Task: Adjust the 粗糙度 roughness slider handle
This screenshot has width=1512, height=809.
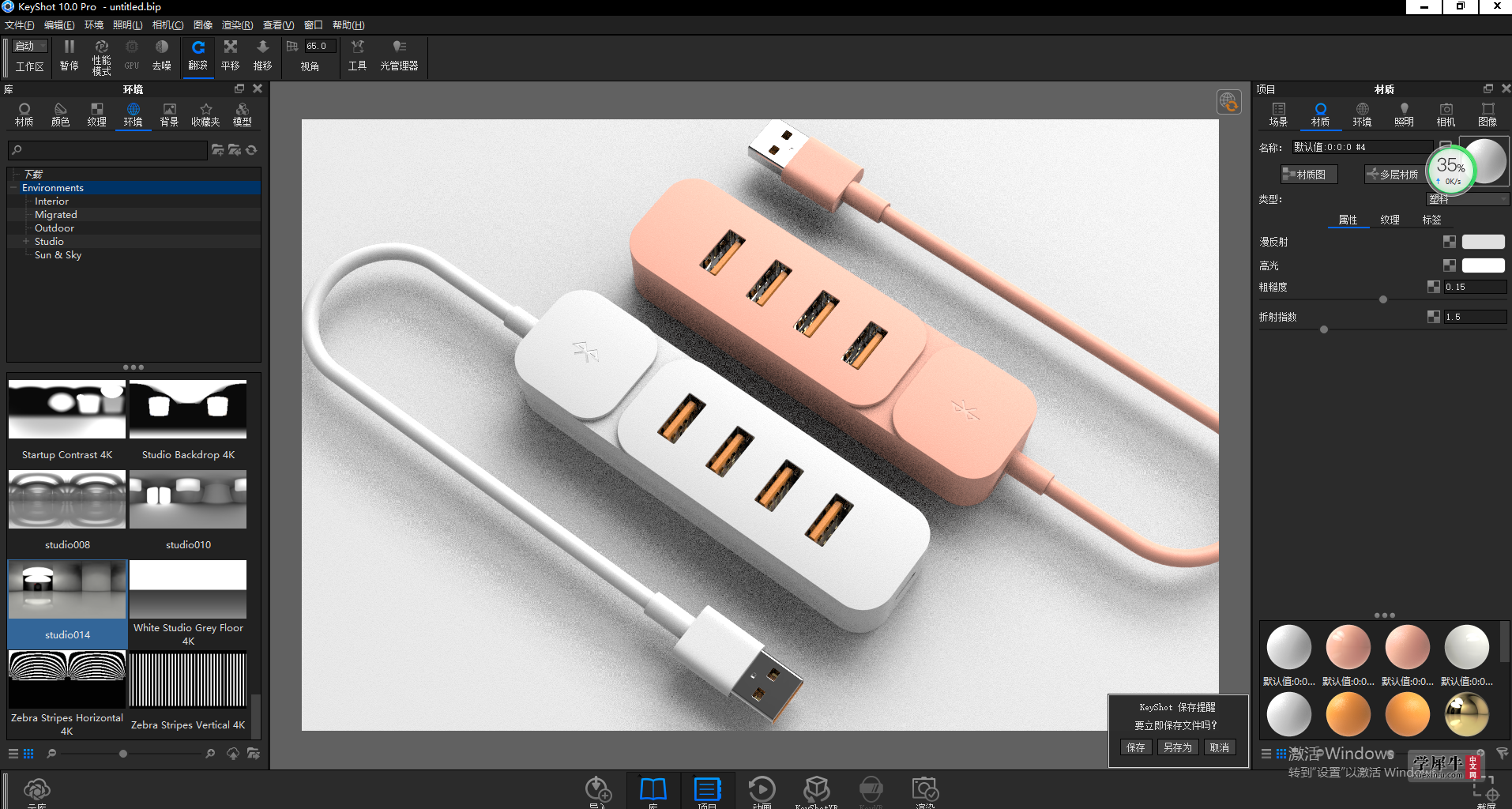Action: point(1382,299)
